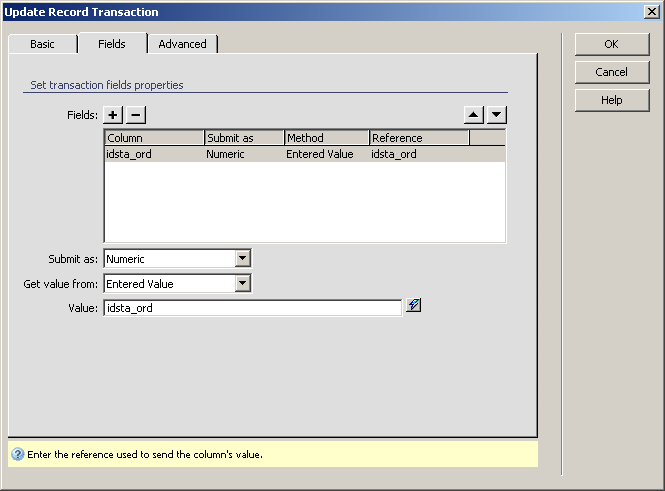Open the Get value from dropdown

(242, 284)
